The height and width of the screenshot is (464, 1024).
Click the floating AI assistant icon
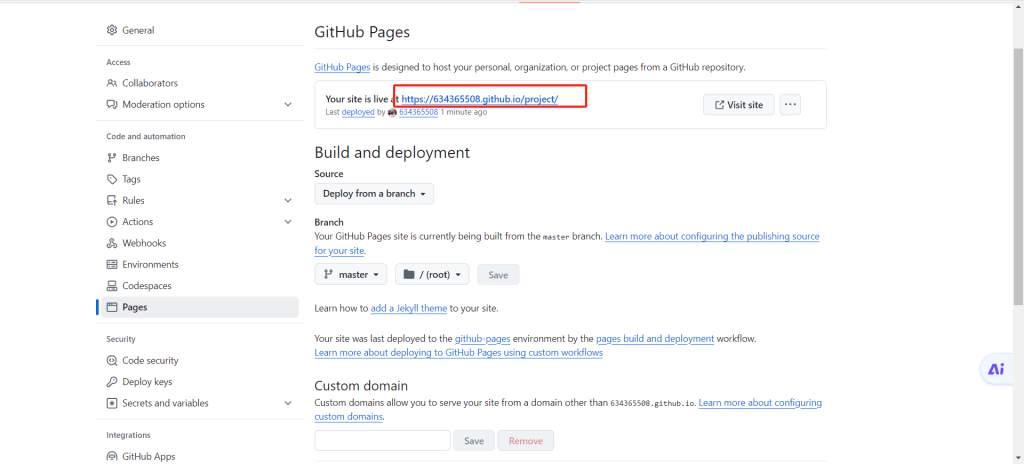[996, 369]
